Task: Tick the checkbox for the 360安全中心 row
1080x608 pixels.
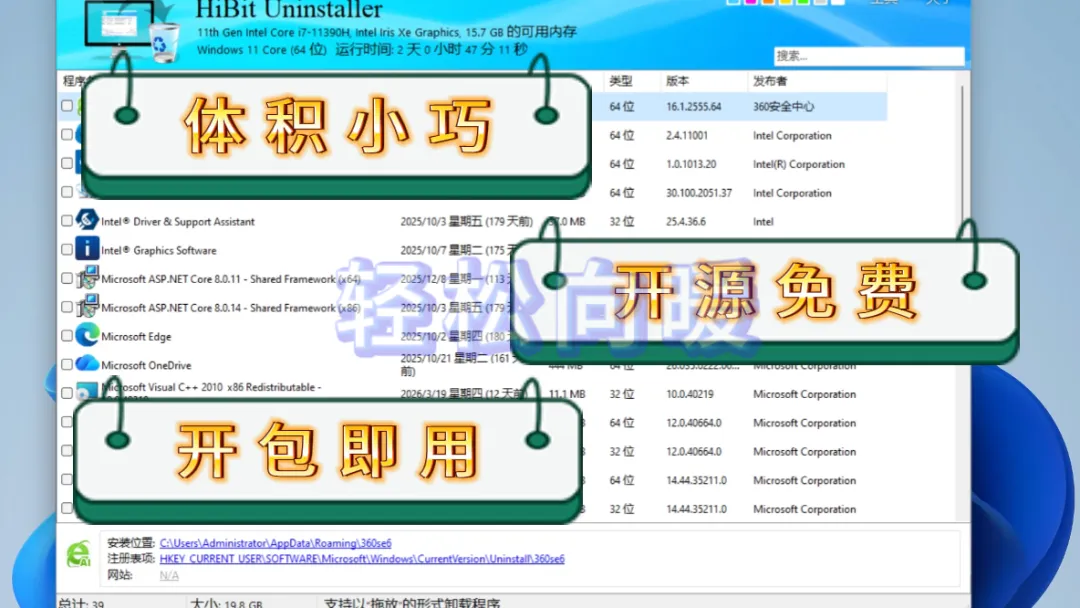Action: tap(67, 105)
